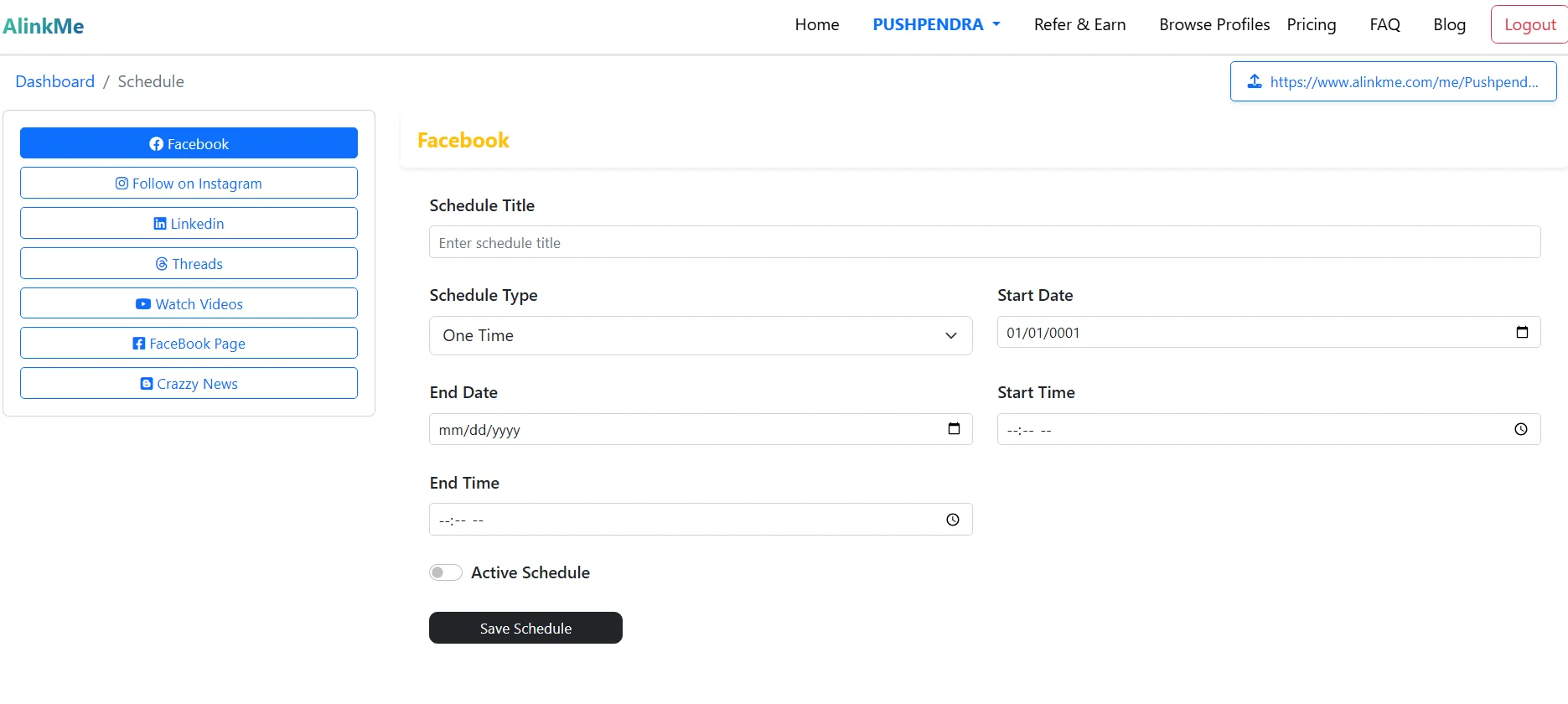Click the share icon beside profile URL
Image resolution: width=1568 pixels, height=704 pixels.
[x=1255, y=81]
